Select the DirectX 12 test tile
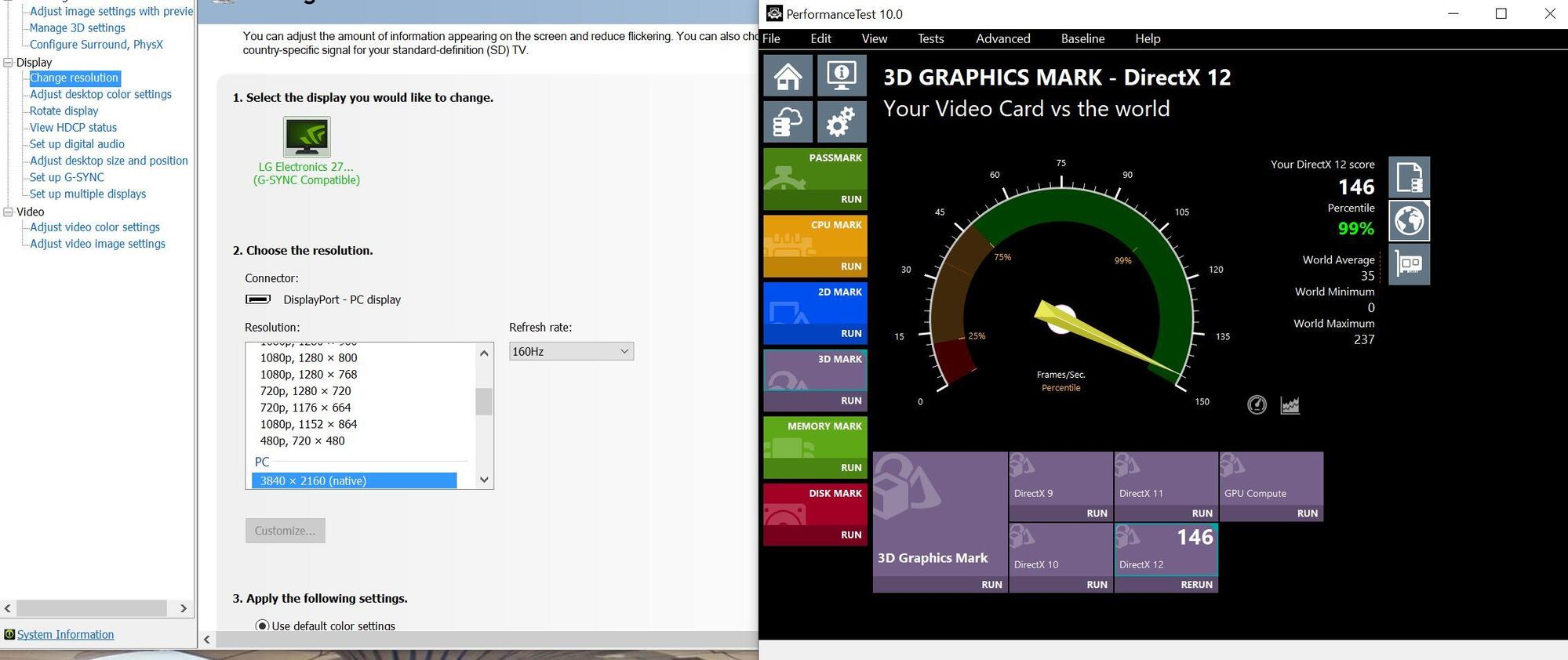 (x=1166, y=557)
